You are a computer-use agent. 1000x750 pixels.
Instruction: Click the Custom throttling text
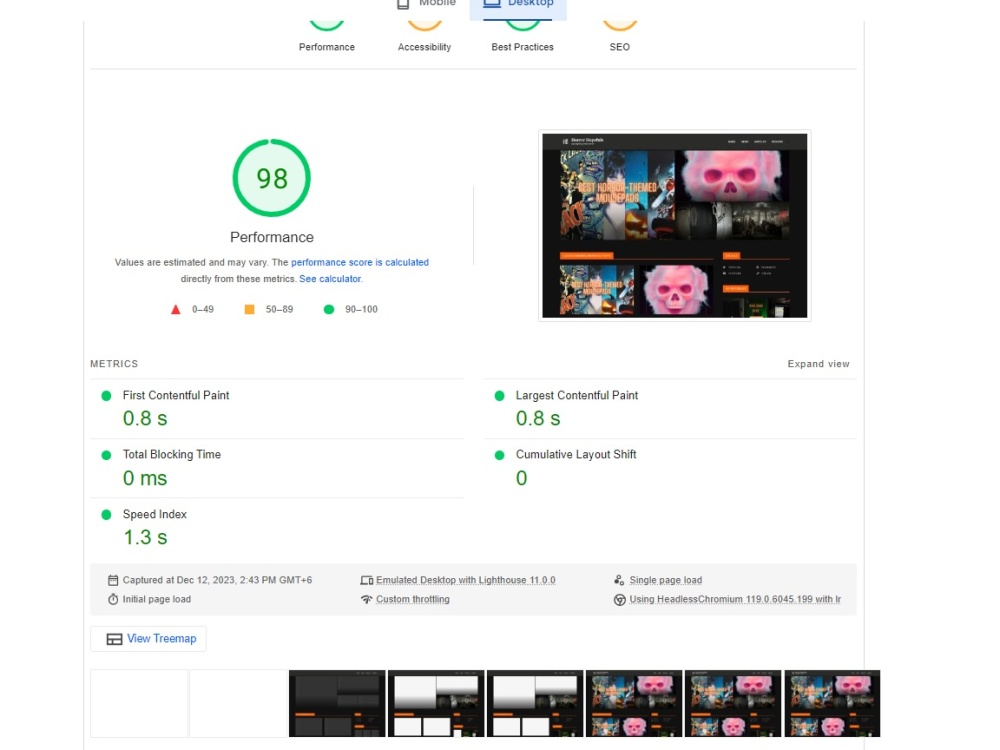click(x=413, y=599)
